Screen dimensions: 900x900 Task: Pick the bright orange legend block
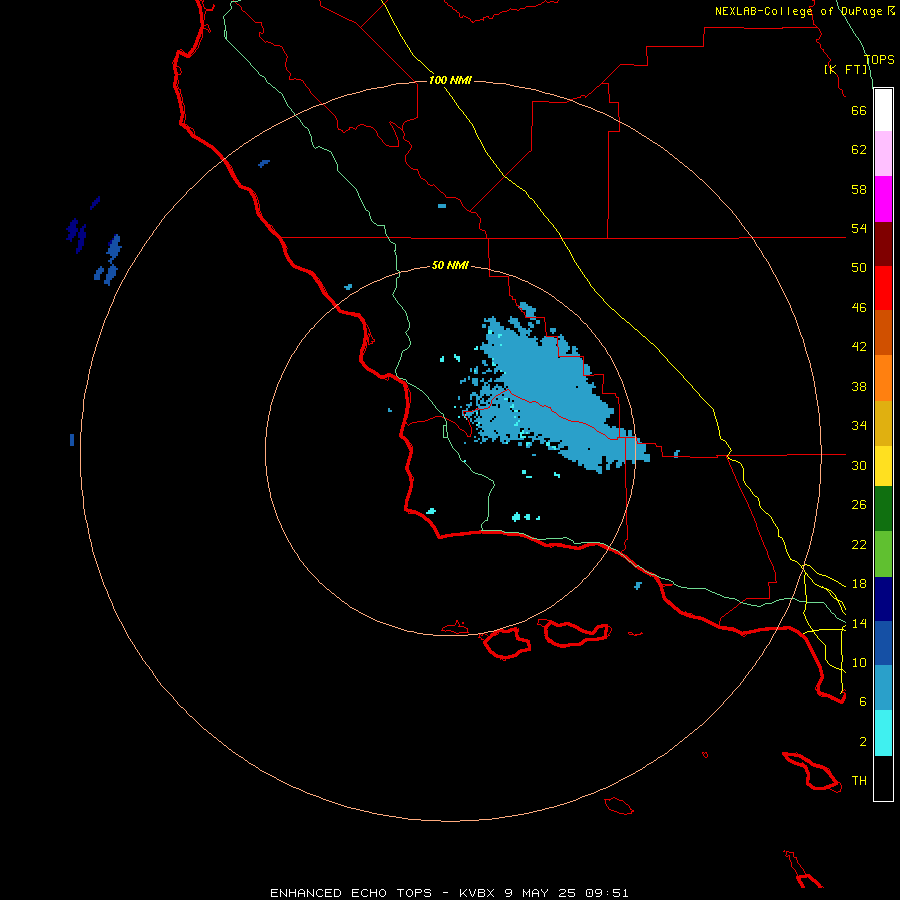coord(883,378)
